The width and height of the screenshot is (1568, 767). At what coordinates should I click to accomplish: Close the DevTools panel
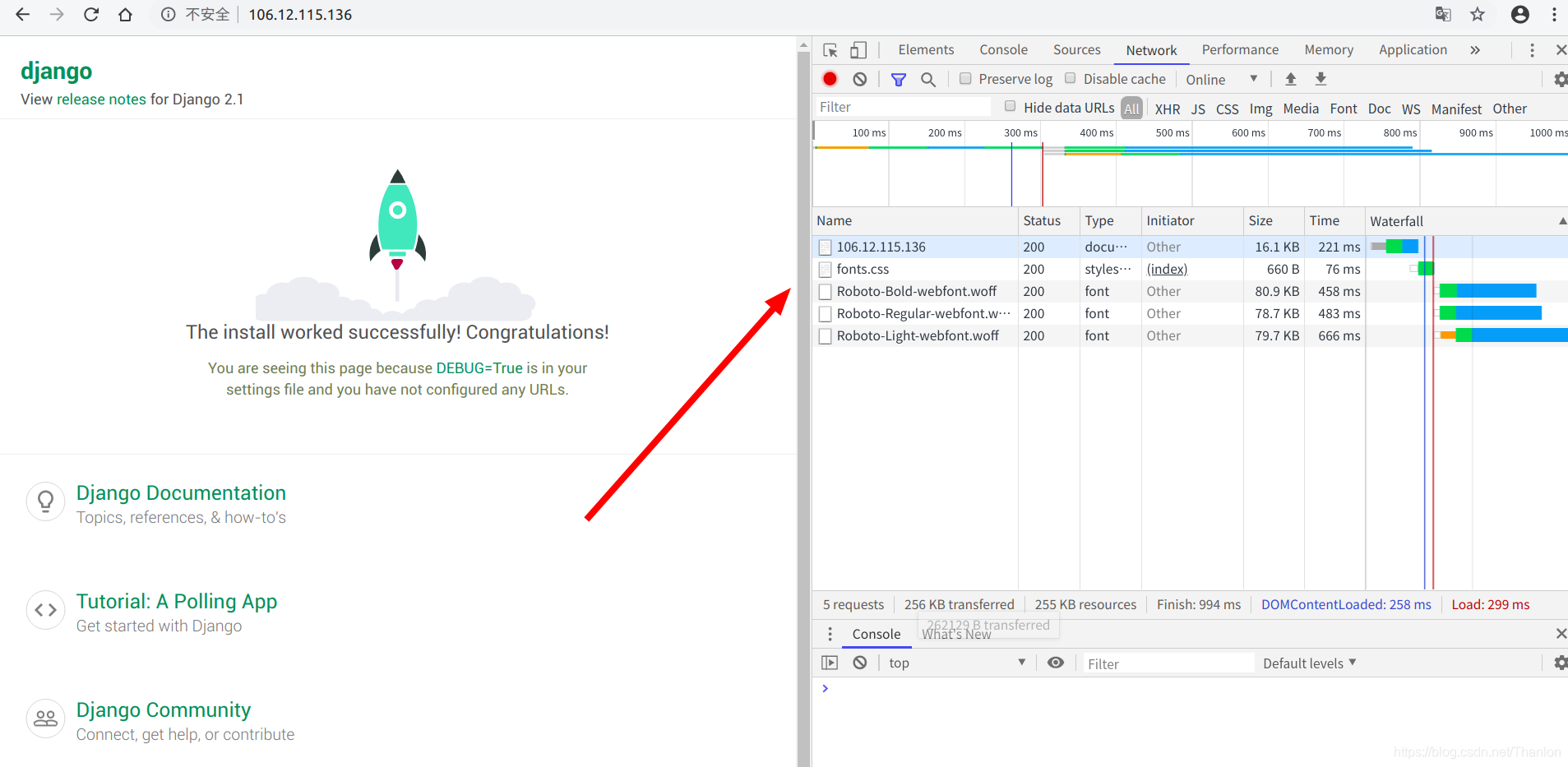click(x=1561, y=50)
